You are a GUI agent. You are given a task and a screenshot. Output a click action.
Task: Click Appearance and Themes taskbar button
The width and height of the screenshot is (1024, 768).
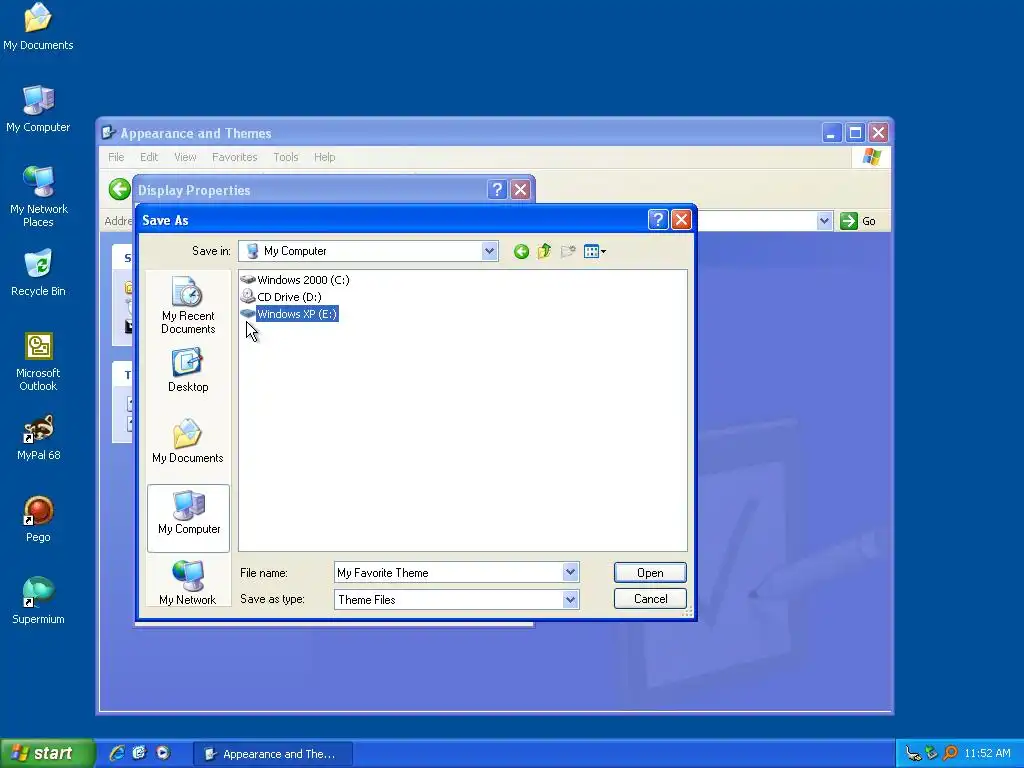(x=273, y=754)
